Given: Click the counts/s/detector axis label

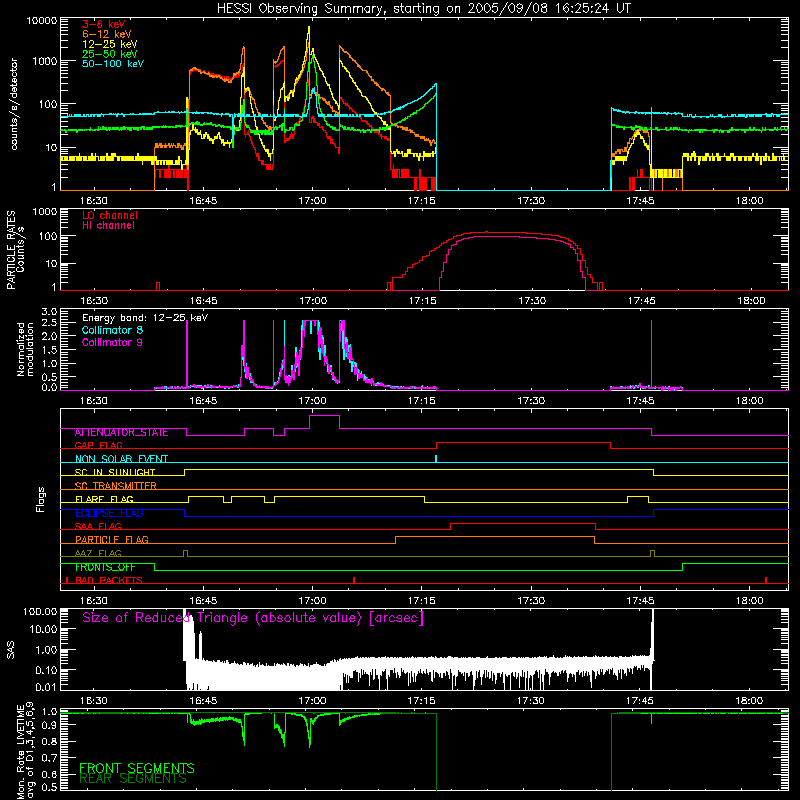Looking at the screenshot, I should pos(14,104).
